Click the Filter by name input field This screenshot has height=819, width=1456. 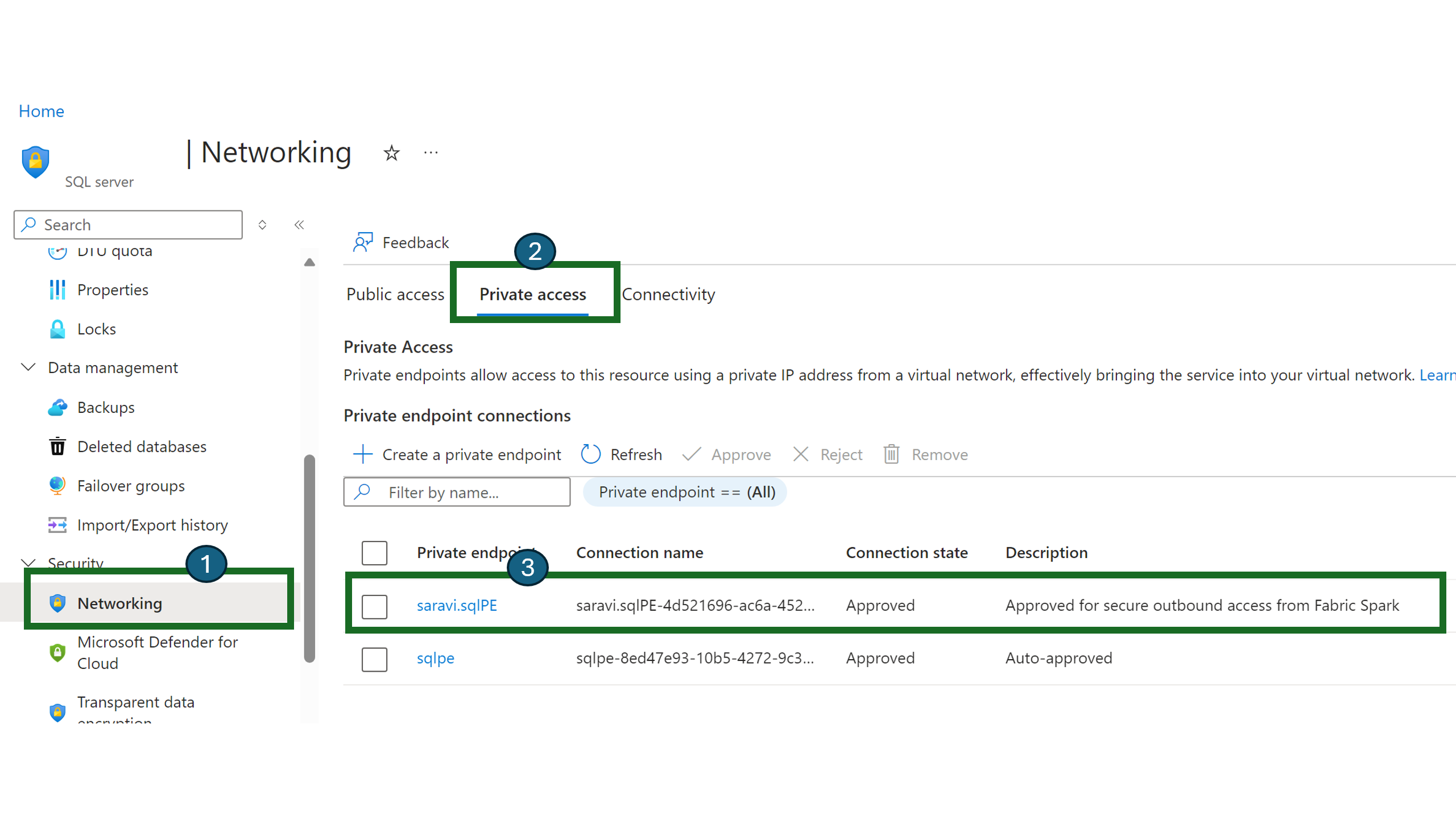point(456,491)
